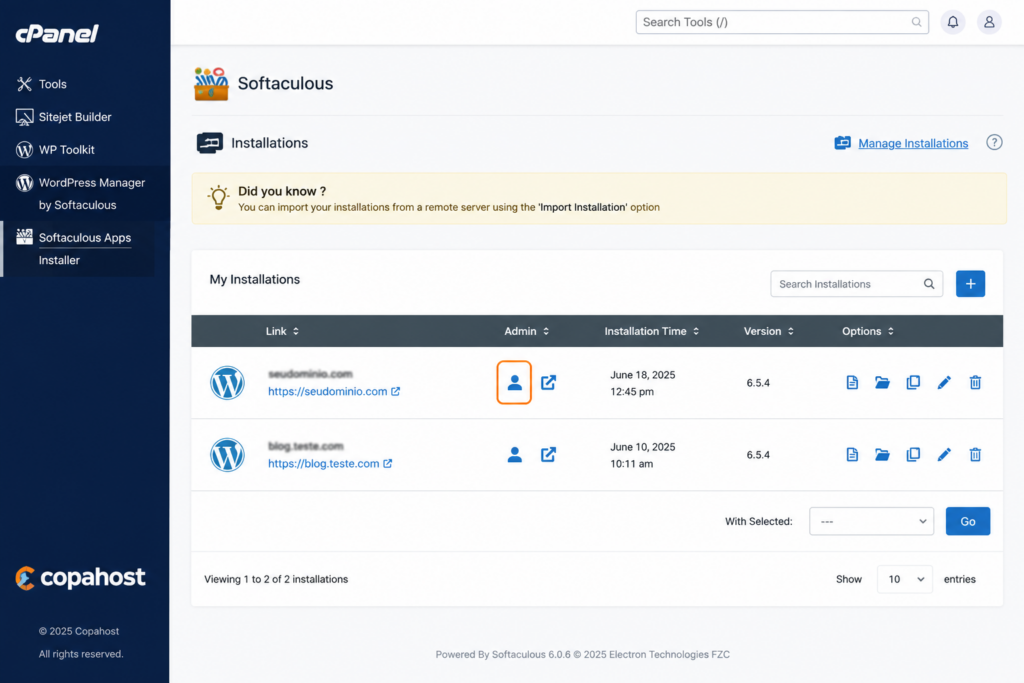Sort by the Options column
The width and height of the screenshot is (1024, 683).
868,331
